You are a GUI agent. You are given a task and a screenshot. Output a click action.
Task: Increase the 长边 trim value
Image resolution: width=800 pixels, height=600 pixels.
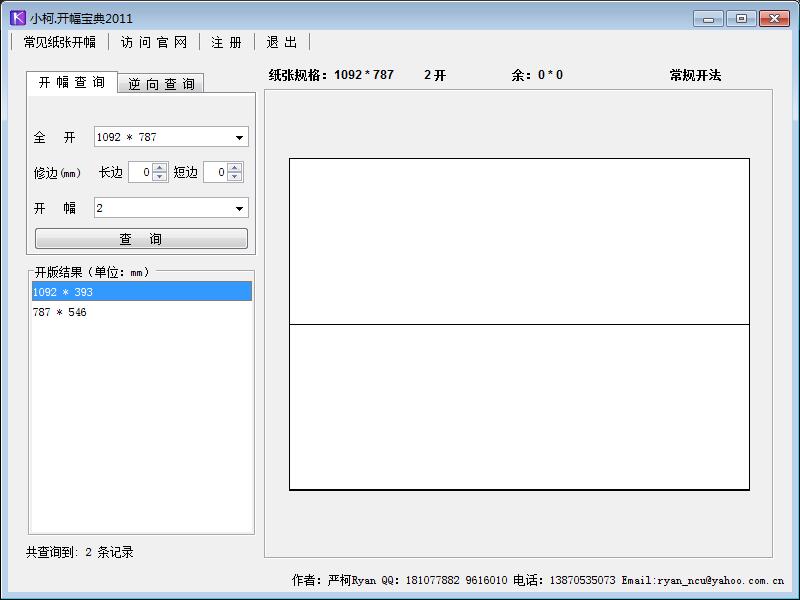pyautogui.click(x=160, y=167)
